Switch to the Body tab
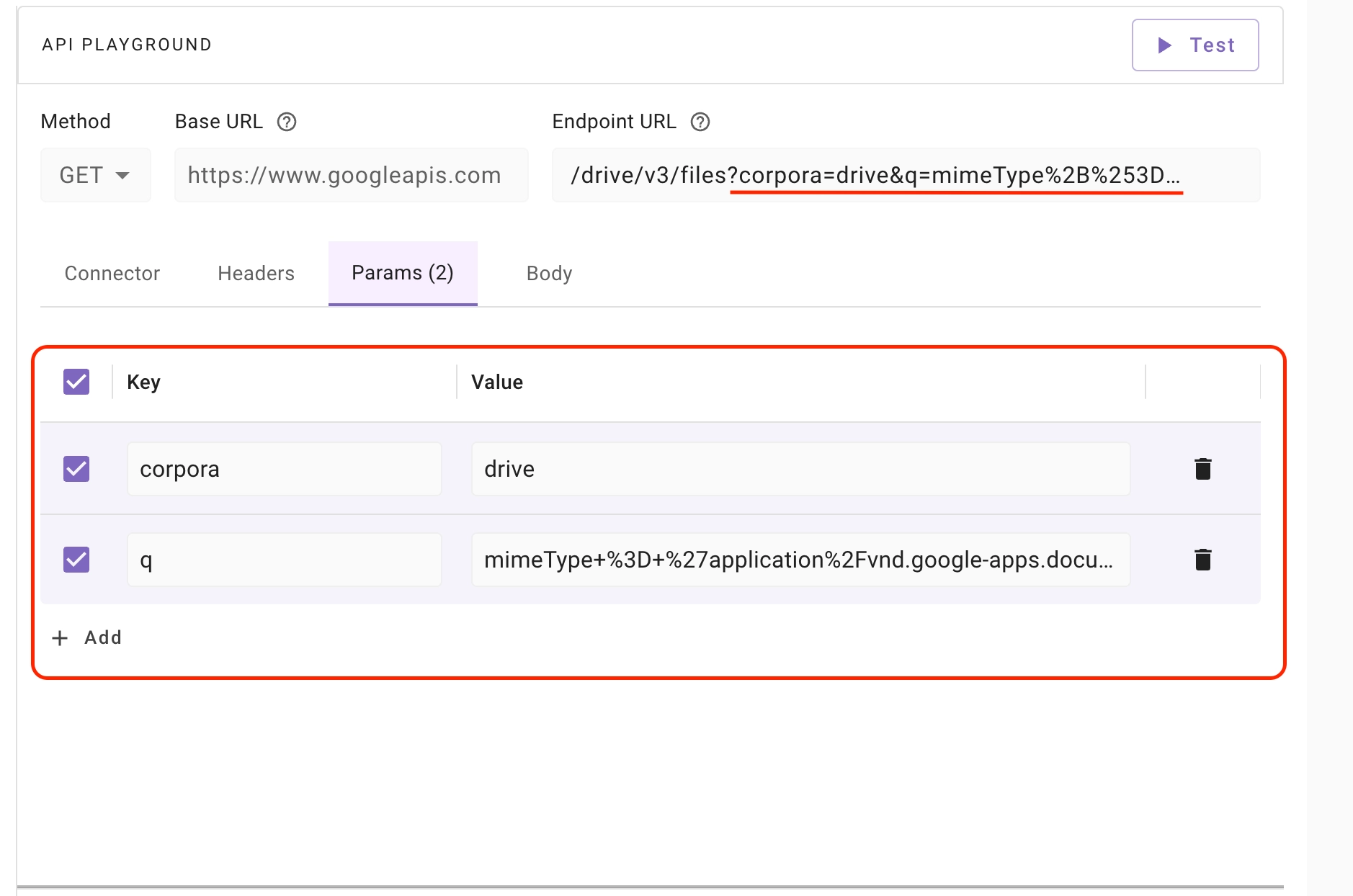This screenshot has height=896, width=1353. click(549, 274)
